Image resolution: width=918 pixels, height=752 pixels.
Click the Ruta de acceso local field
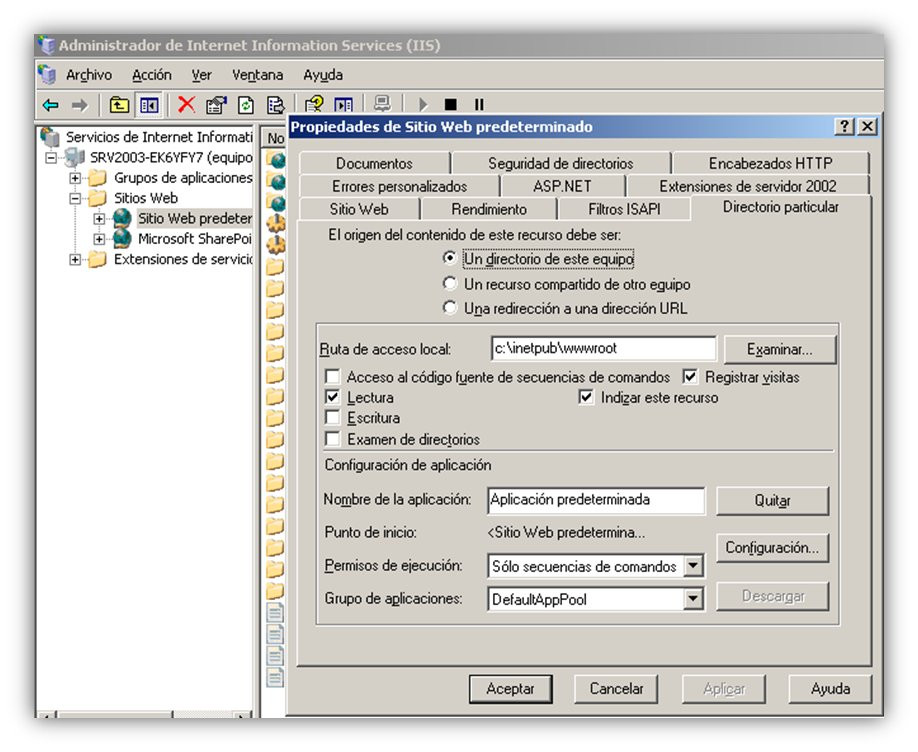point(604,348)
